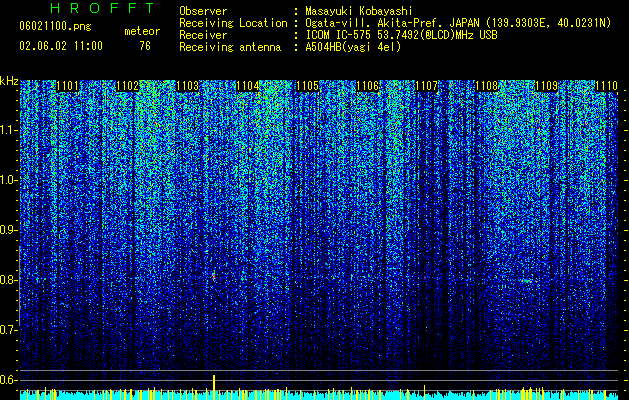Select the filename 06021100.png
629x400 pixels.
point(55,26)
